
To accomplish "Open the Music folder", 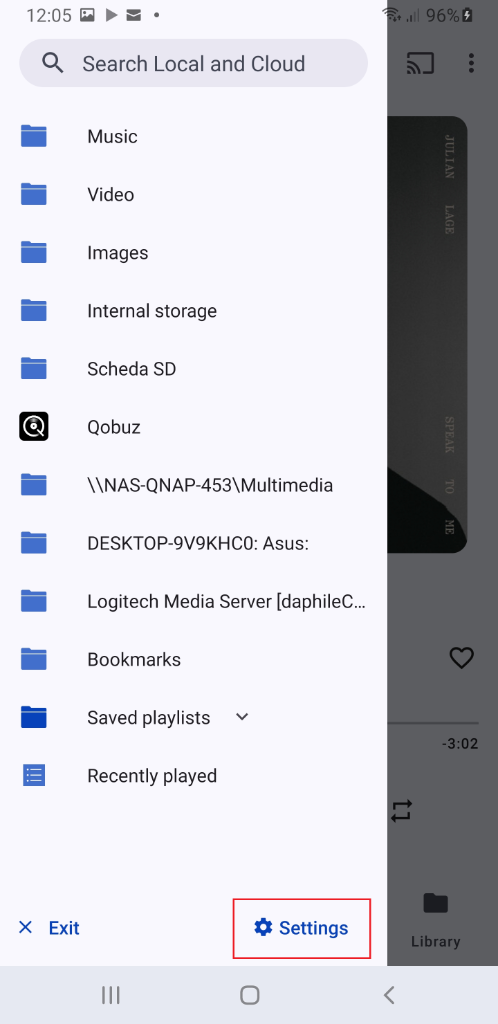I will pyautogui.click(x=193, y=136).
